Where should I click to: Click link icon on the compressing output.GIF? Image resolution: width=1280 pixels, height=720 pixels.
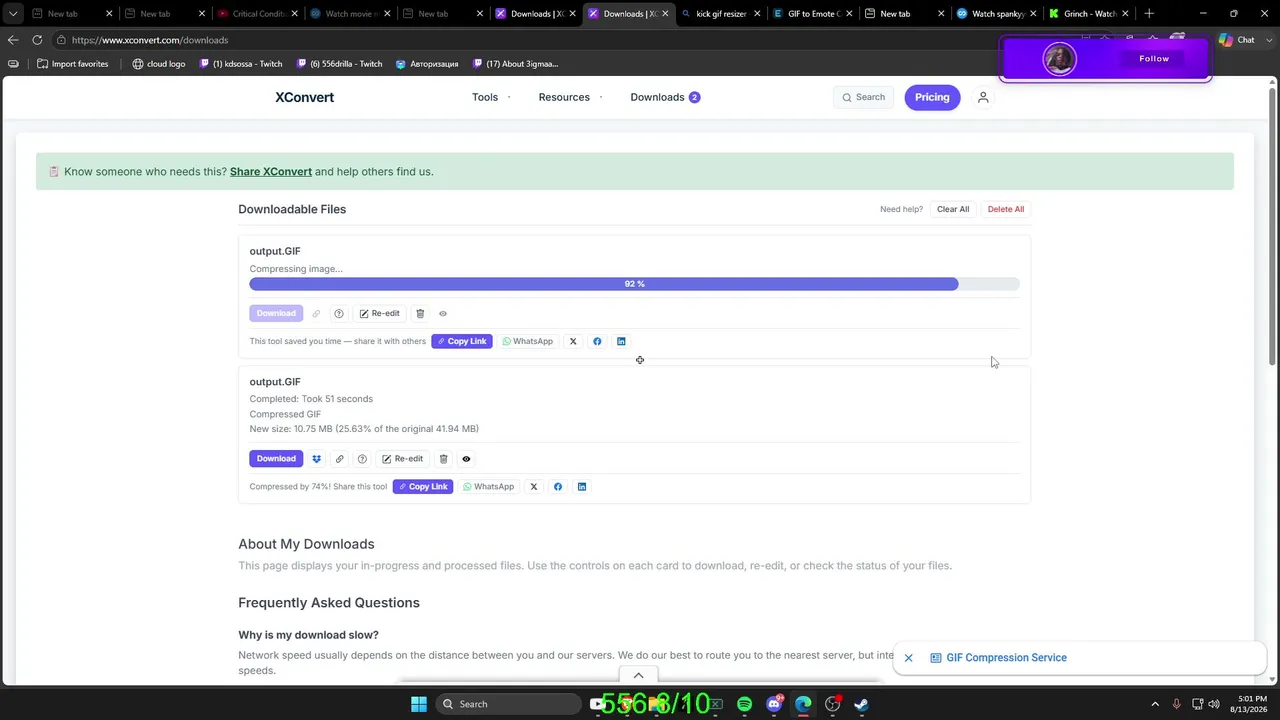[x=316, y=314]
